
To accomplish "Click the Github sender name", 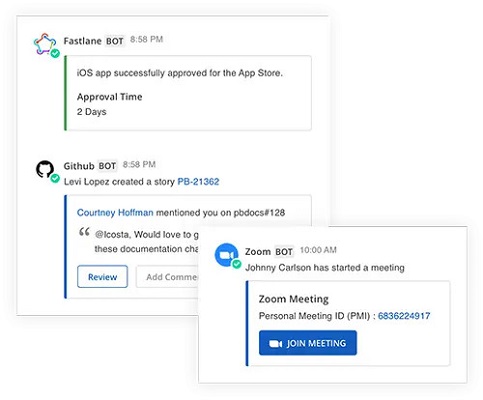I will [x=79, y=166].
